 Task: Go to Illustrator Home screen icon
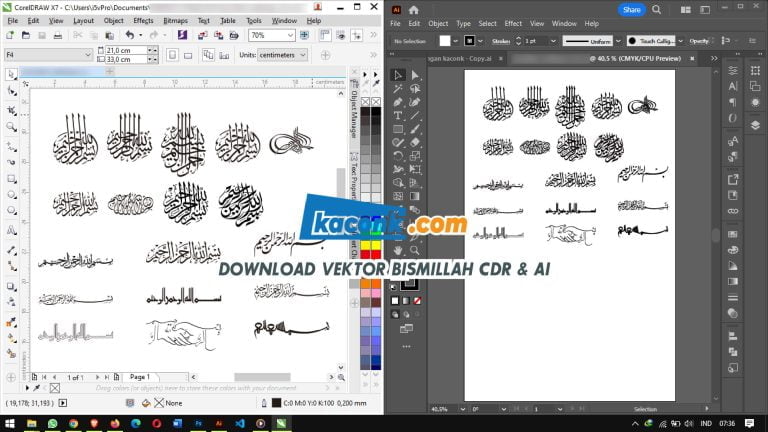(414, 10)
